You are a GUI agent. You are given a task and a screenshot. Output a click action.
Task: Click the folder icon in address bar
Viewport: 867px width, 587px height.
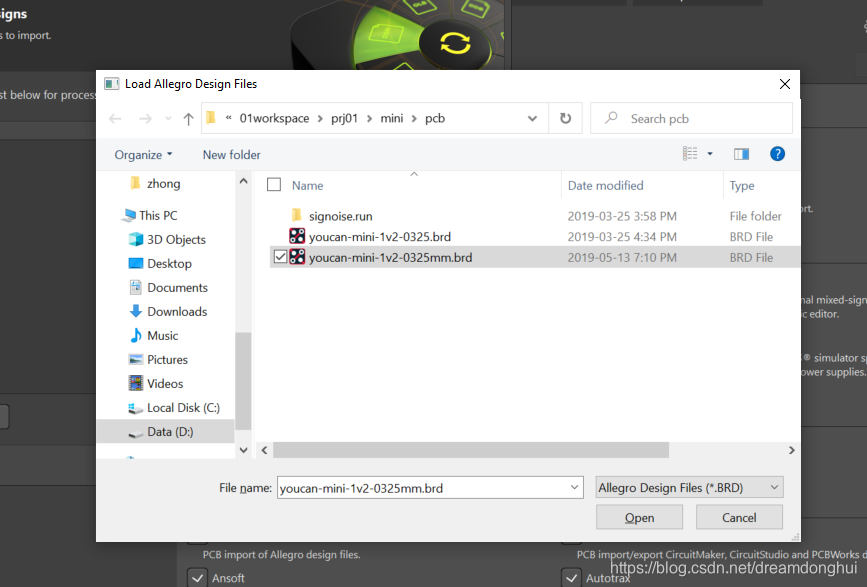coord(211,118)
